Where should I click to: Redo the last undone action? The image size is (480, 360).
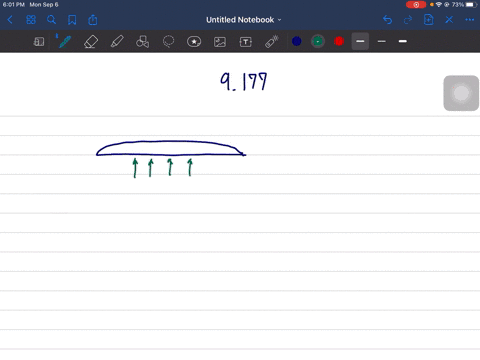point(408,20)
